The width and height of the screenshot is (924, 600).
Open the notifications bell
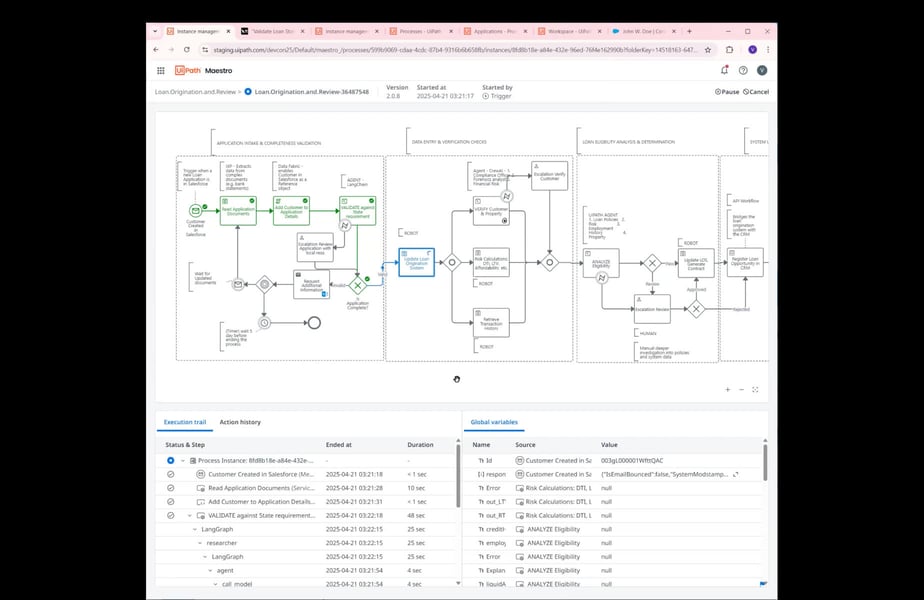[x=724, y=70]
